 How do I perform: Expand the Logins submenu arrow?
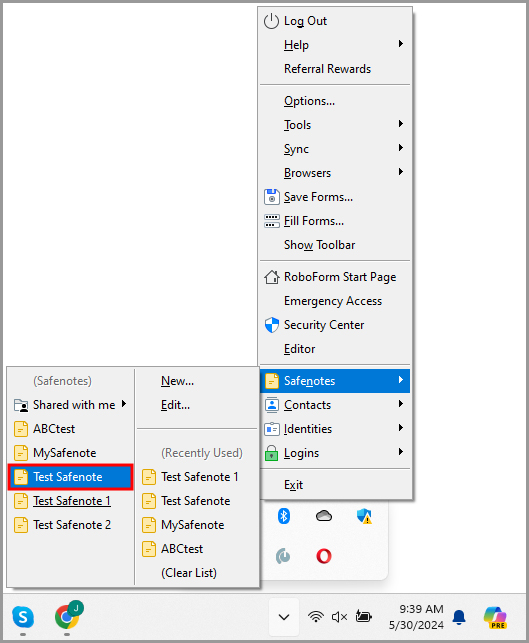point(401,452)
